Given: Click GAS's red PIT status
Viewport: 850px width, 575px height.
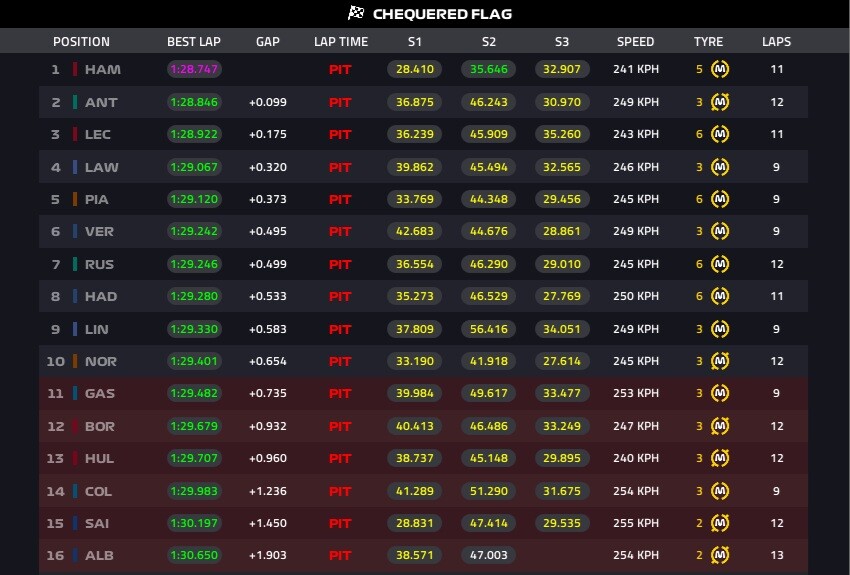Looking at the screenshot, I should [x=340, y=393].
